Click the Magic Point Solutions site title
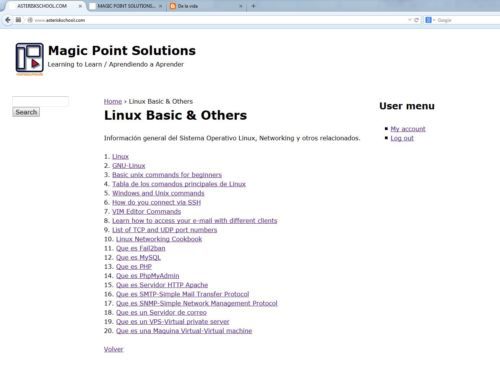The image size is (500, 390). [122, 51]
